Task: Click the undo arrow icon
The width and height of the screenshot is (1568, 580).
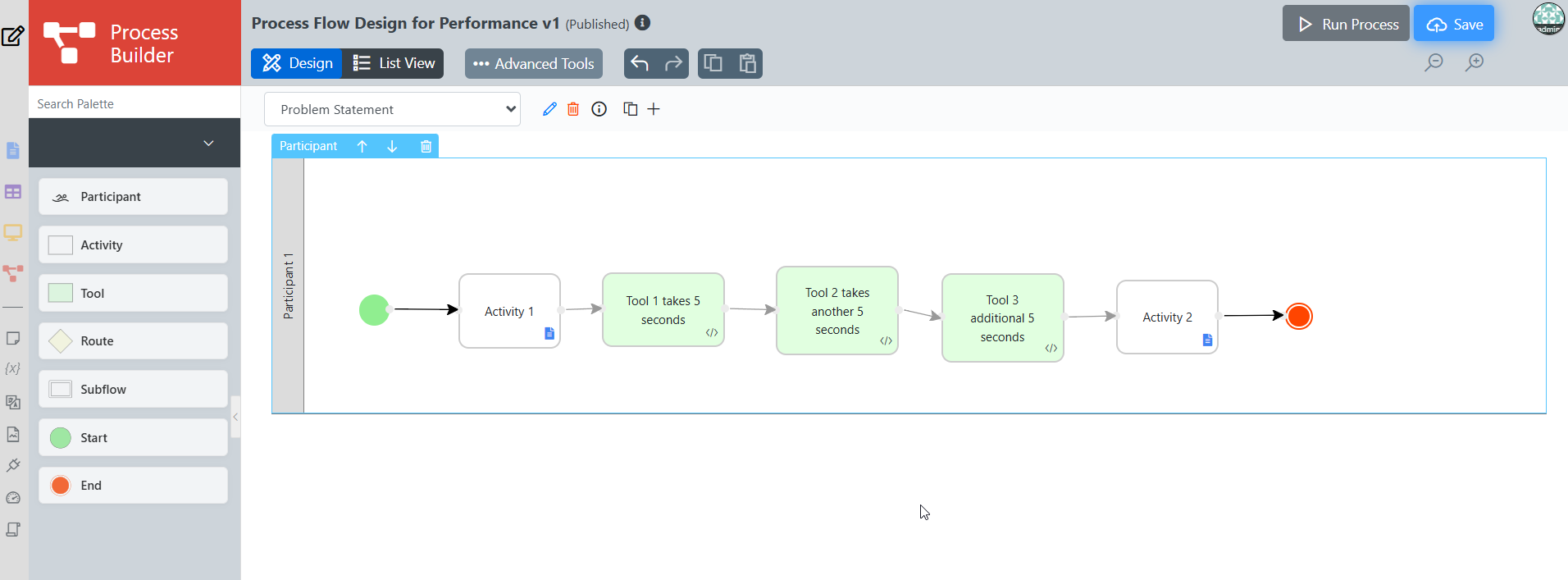Action: click(x=640, y=63)
